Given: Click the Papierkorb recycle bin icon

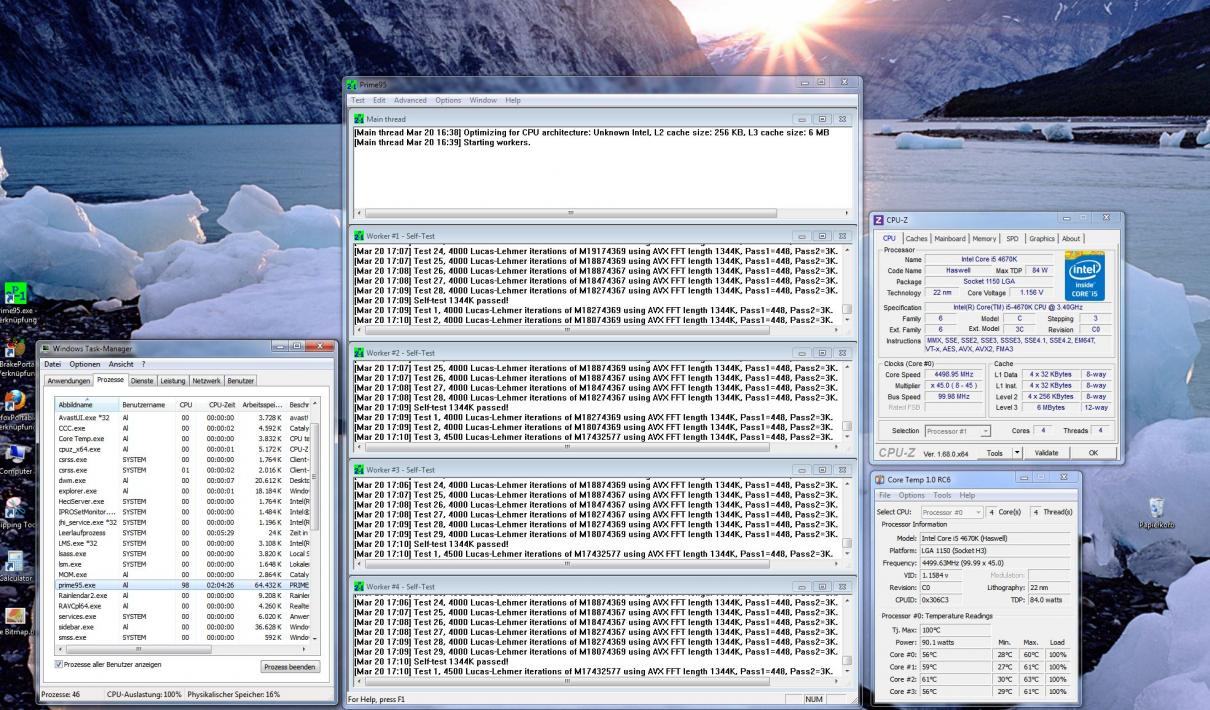Looking at the screenshot, I should [x=1157, y=508].
